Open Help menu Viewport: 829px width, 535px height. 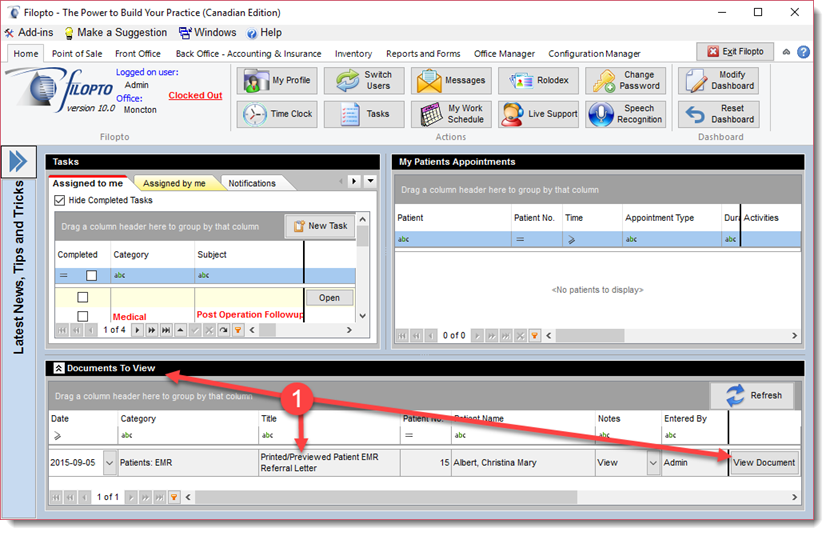click(264, 33)
